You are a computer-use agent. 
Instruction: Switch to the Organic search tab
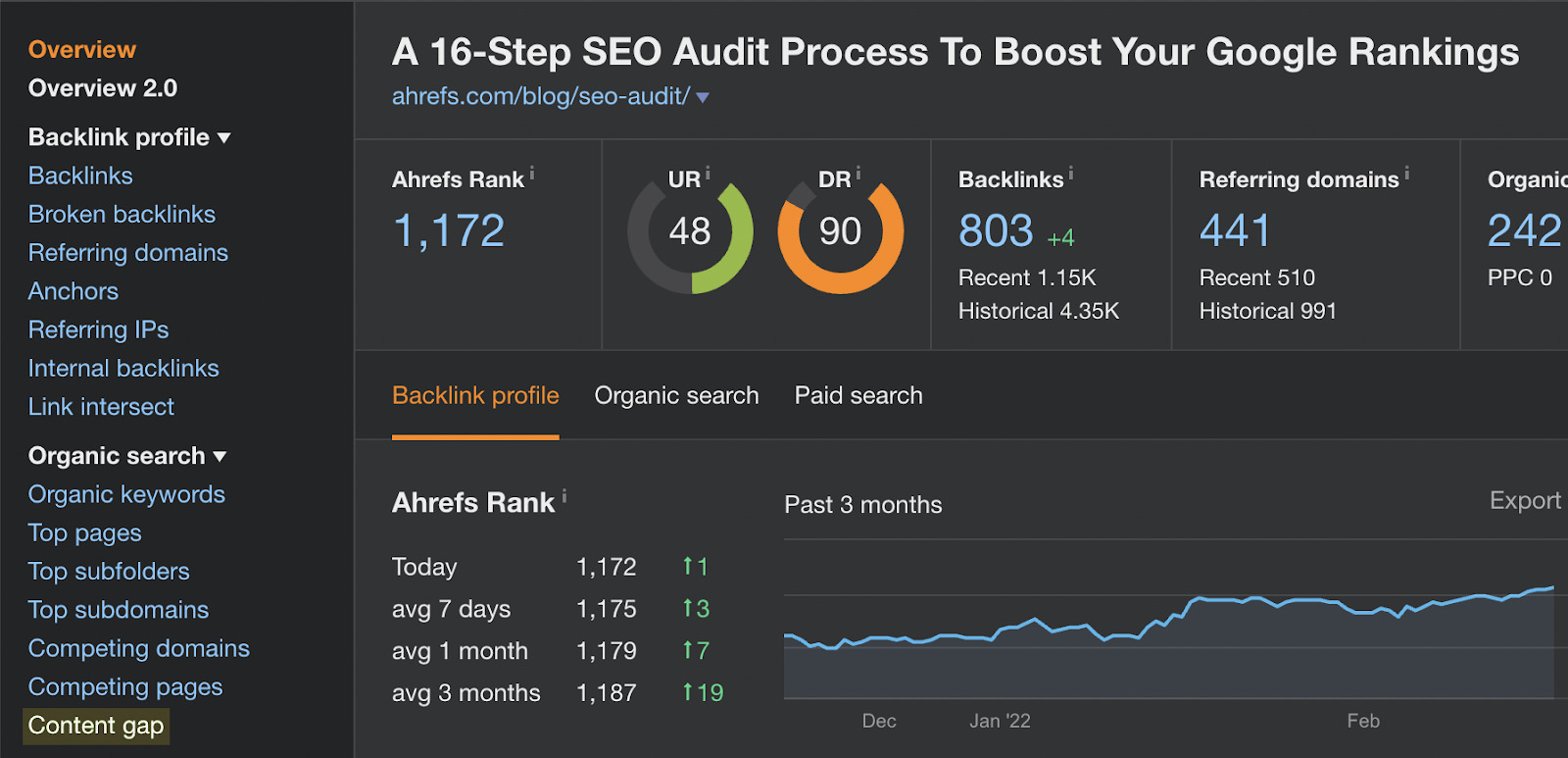coord(676,395)
